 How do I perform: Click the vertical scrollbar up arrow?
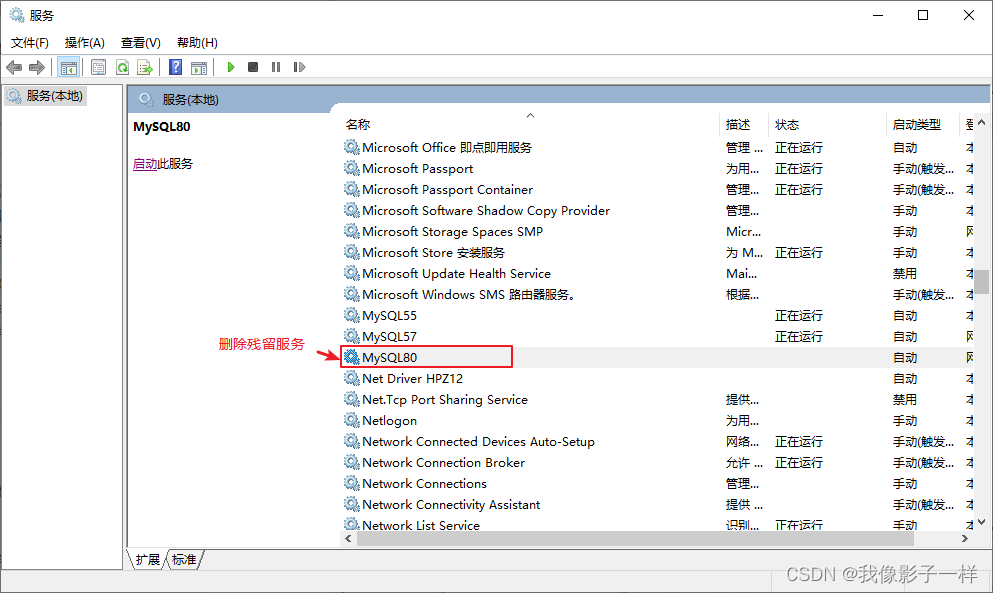(982, 122)
